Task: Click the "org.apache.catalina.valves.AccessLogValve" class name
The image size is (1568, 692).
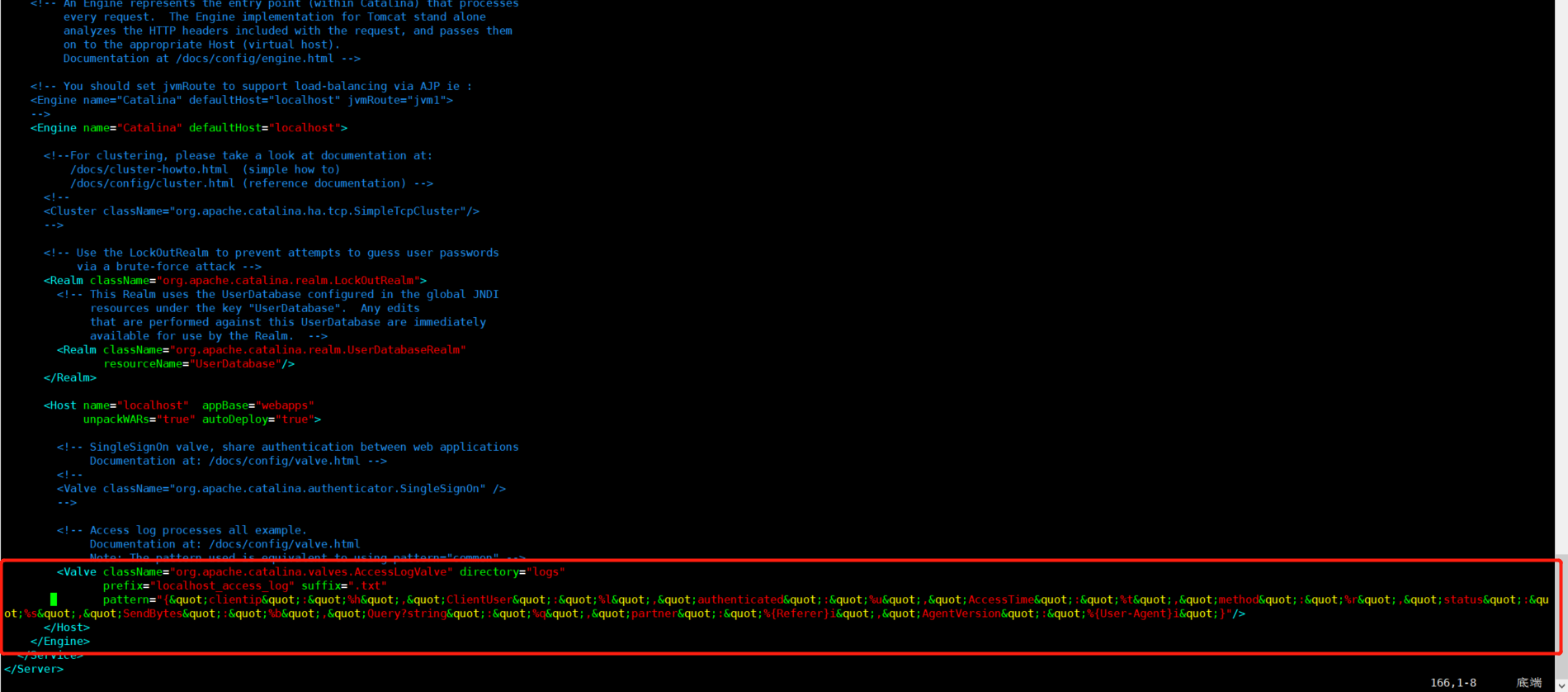Action: [x=311, y=571]
